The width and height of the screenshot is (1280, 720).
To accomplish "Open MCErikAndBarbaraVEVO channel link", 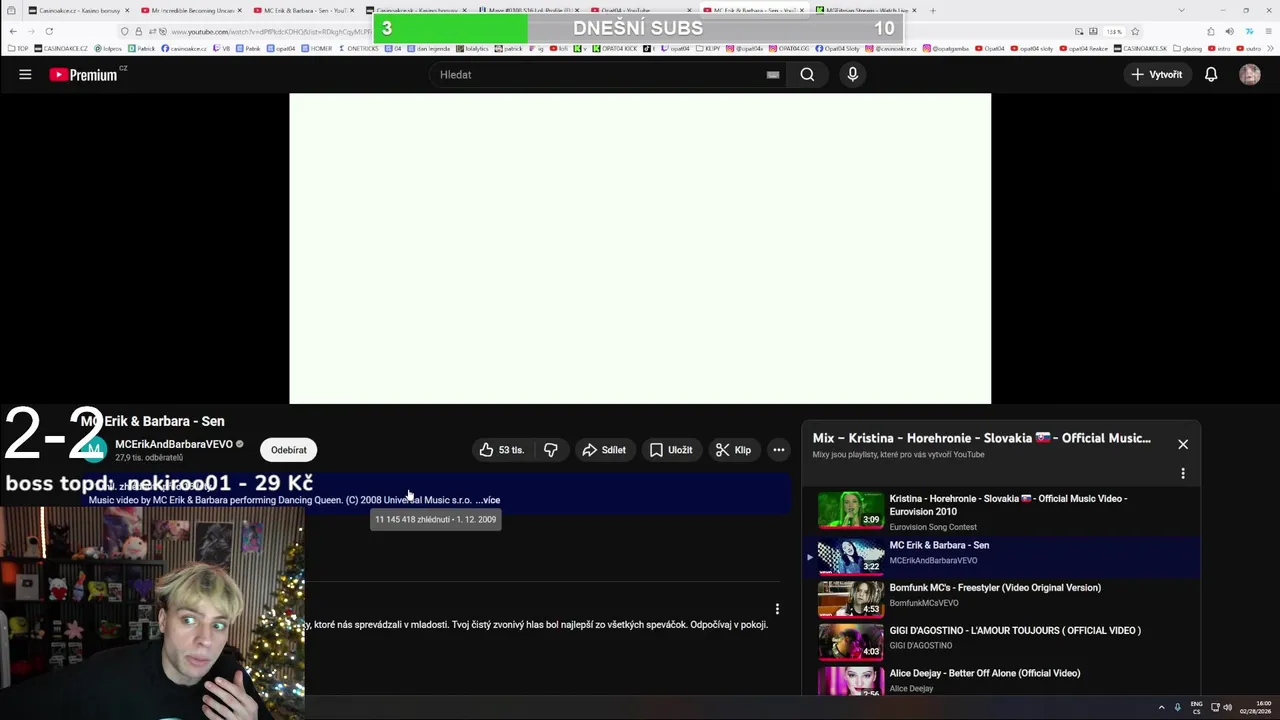I will 173,444.
